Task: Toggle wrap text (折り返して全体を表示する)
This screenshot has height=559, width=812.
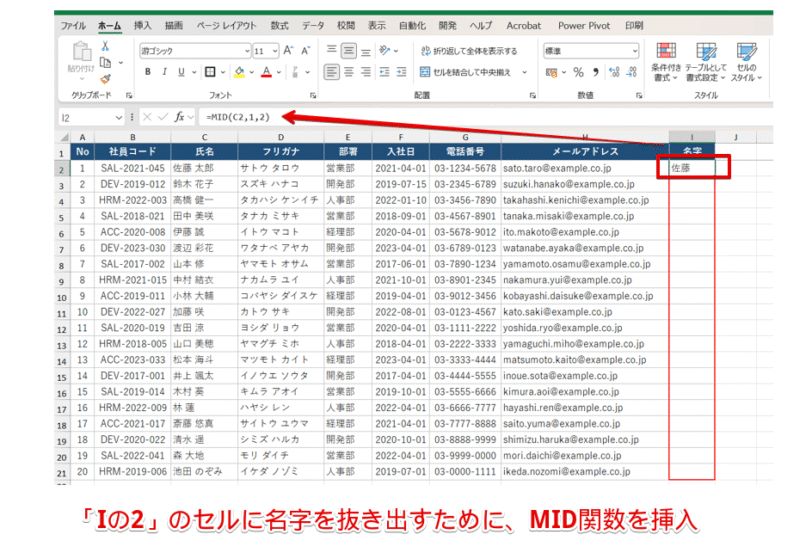Action: pos(469,51)
